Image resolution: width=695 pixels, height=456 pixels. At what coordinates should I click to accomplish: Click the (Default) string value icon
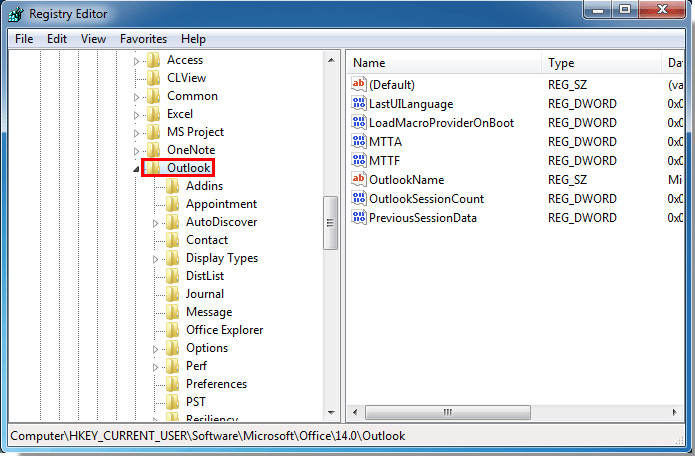[x=359, y=84]
